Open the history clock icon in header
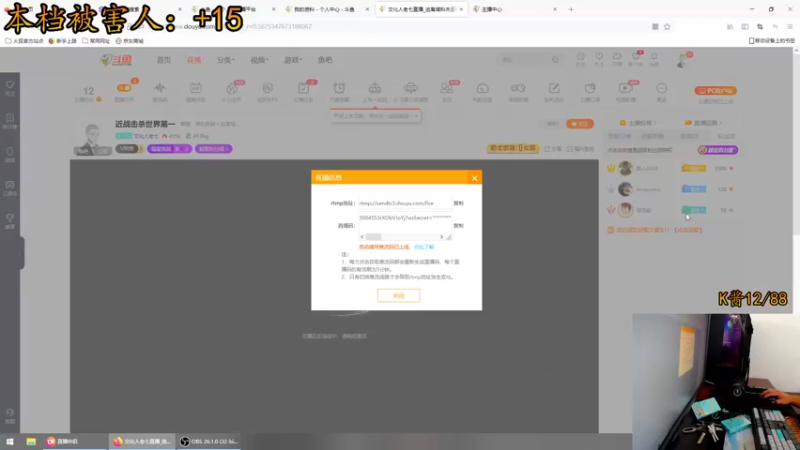Screen dimensions: 800x450 pos(581,57)
